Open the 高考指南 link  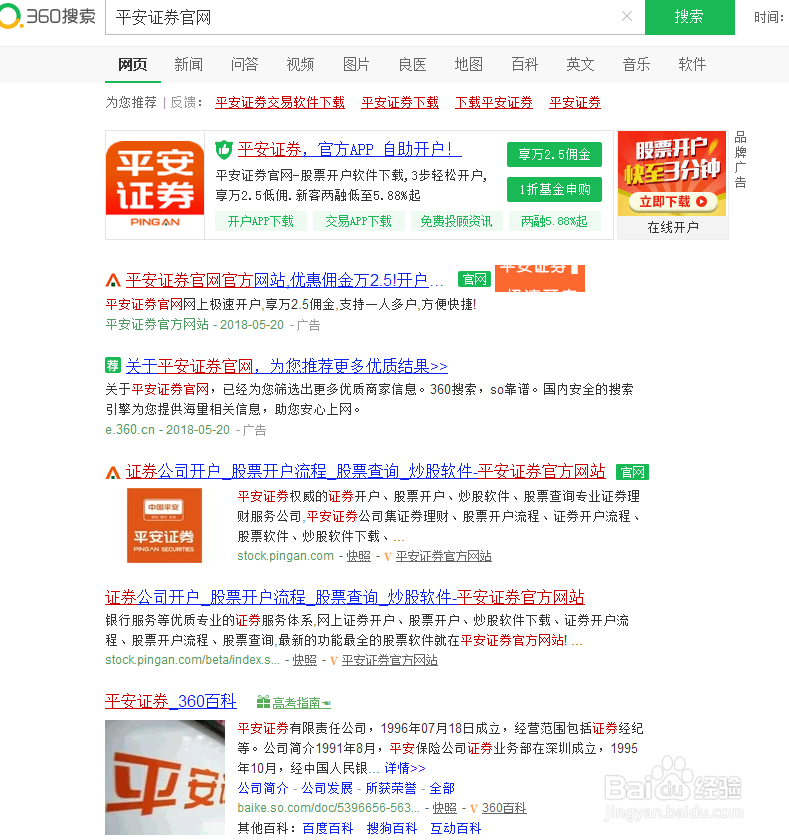click(300, 702)
